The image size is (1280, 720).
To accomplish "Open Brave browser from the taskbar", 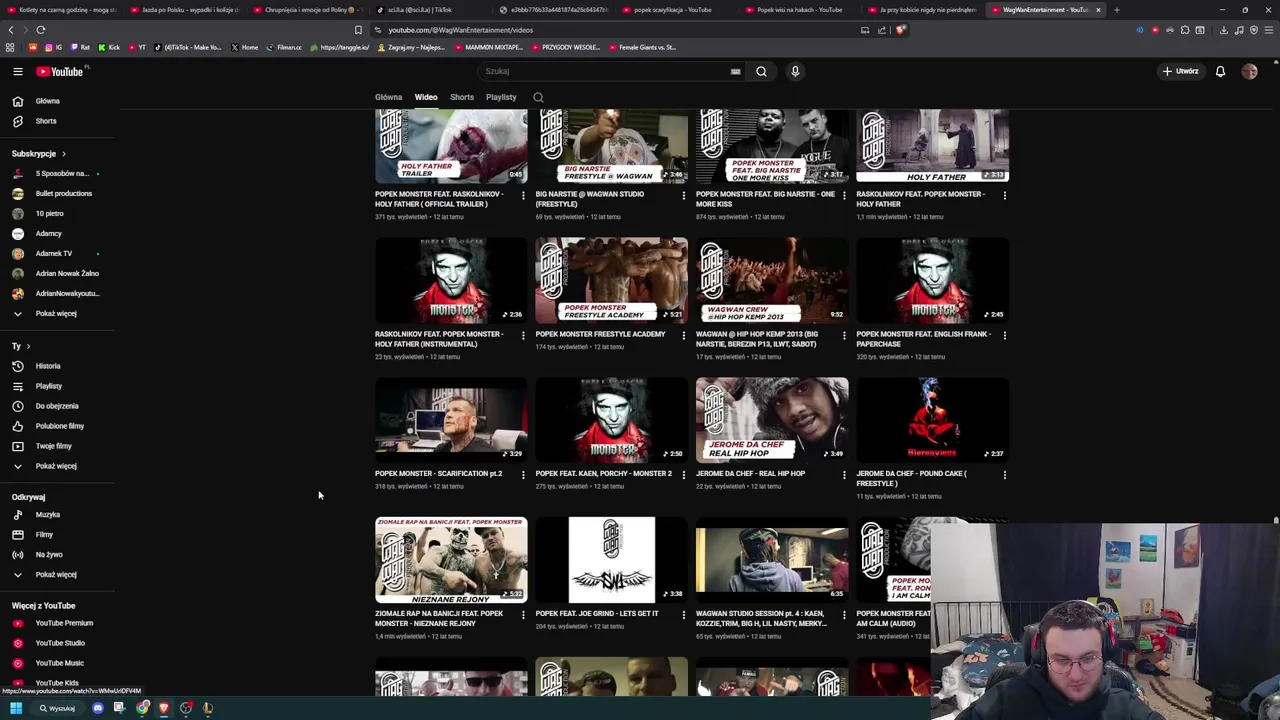I will click(164, 708).
